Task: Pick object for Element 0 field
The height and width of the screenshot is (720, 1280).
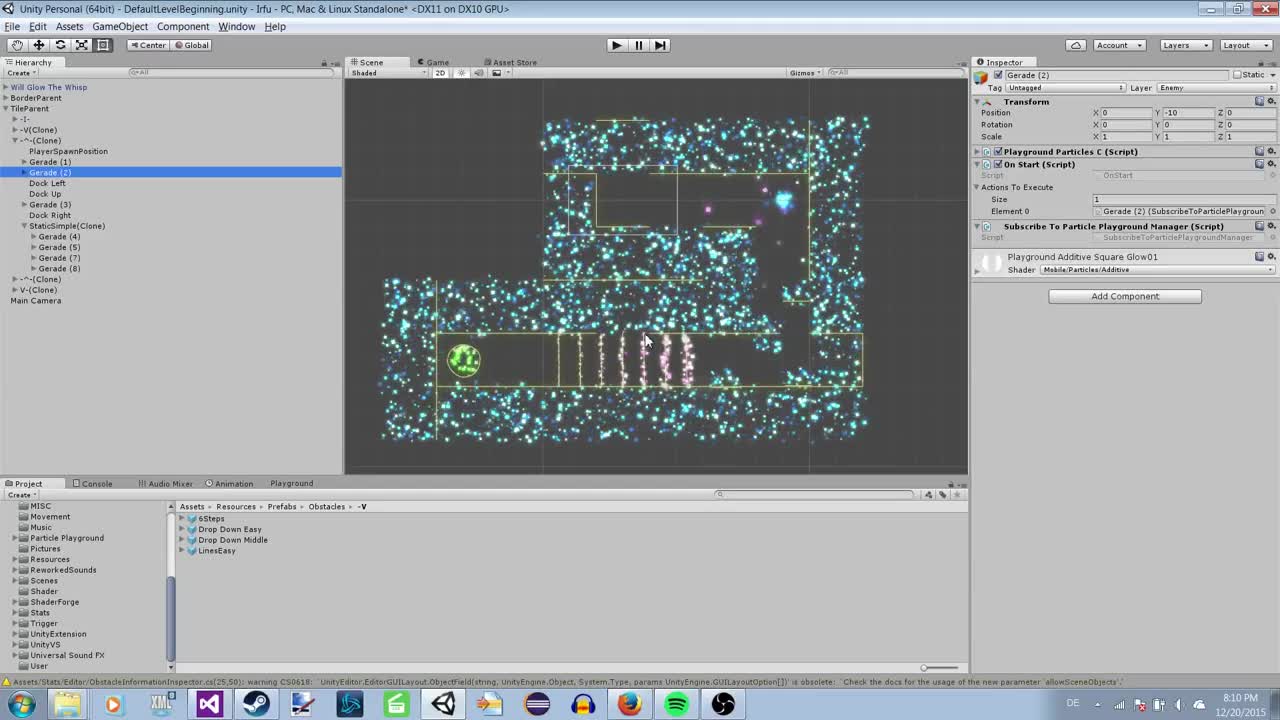Action: 1271,212
